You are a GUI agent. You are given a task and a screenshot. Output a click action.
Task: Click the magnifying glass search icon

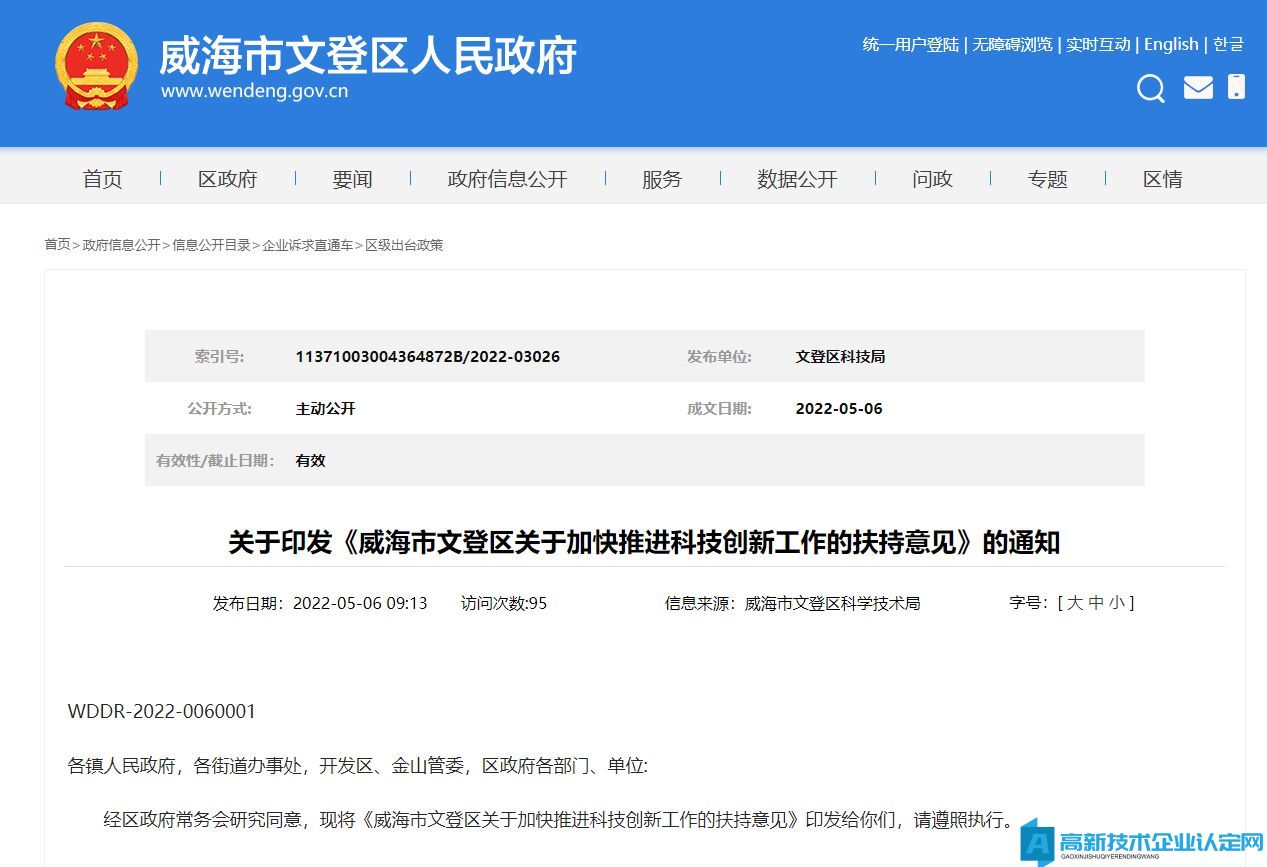1150,89
